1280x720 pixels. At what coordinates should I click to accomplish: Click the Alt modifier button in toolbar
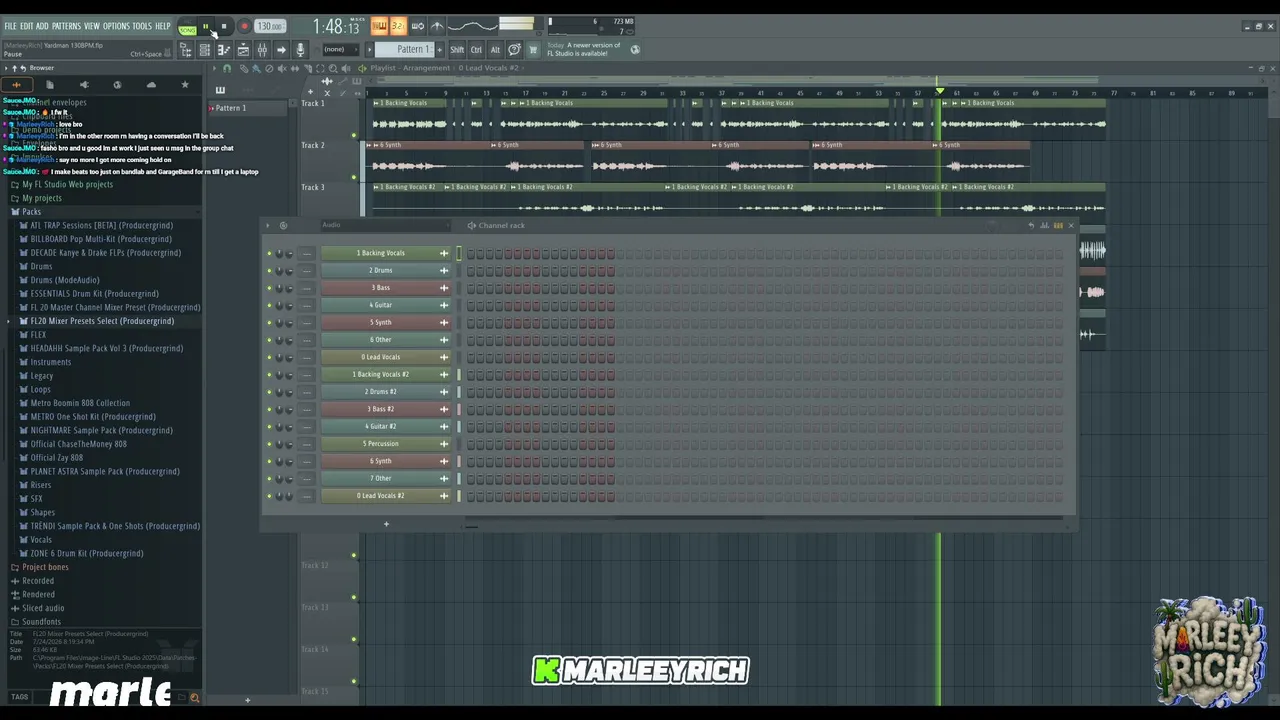(x=495, y=50)
